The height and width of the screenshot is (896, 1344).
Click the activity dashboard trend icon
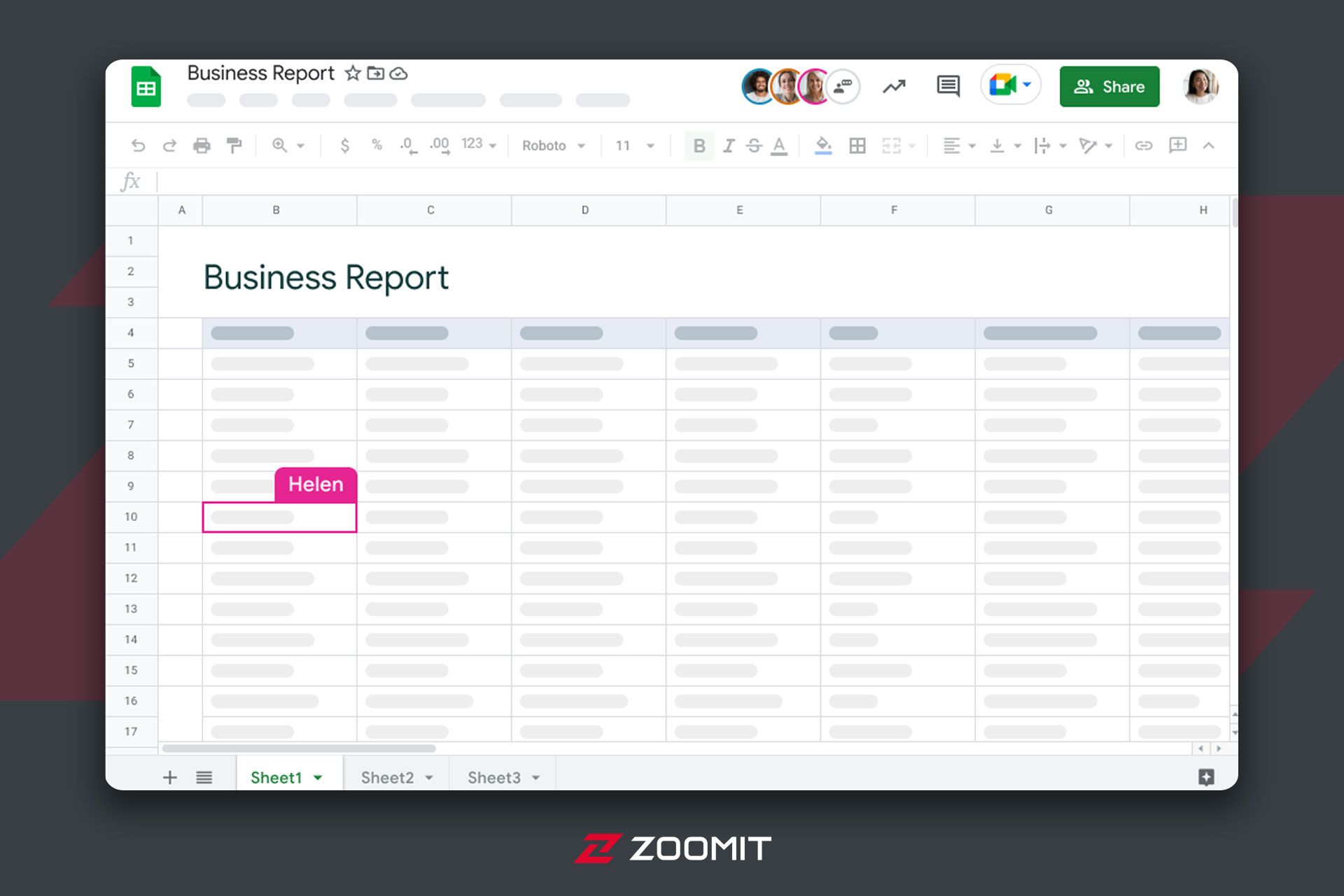click(x=894, y=86)
